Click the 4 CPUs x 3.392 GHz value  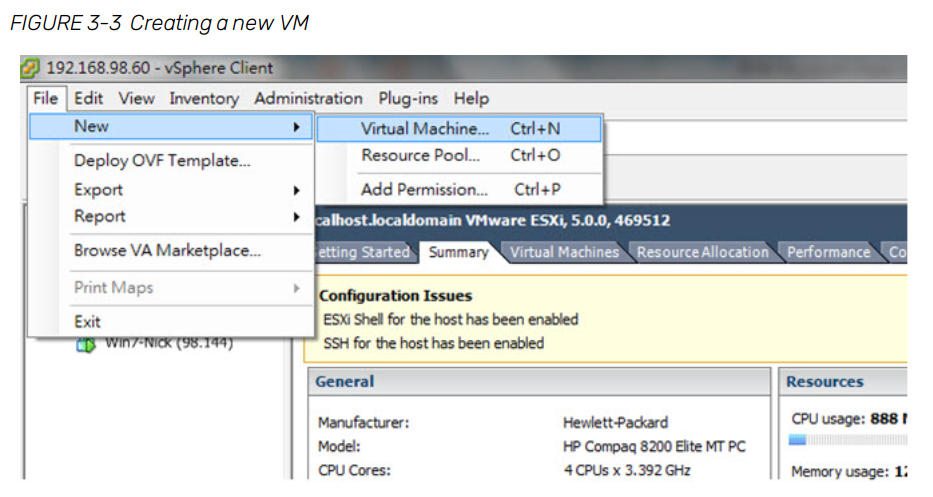(x=627, y=470)
